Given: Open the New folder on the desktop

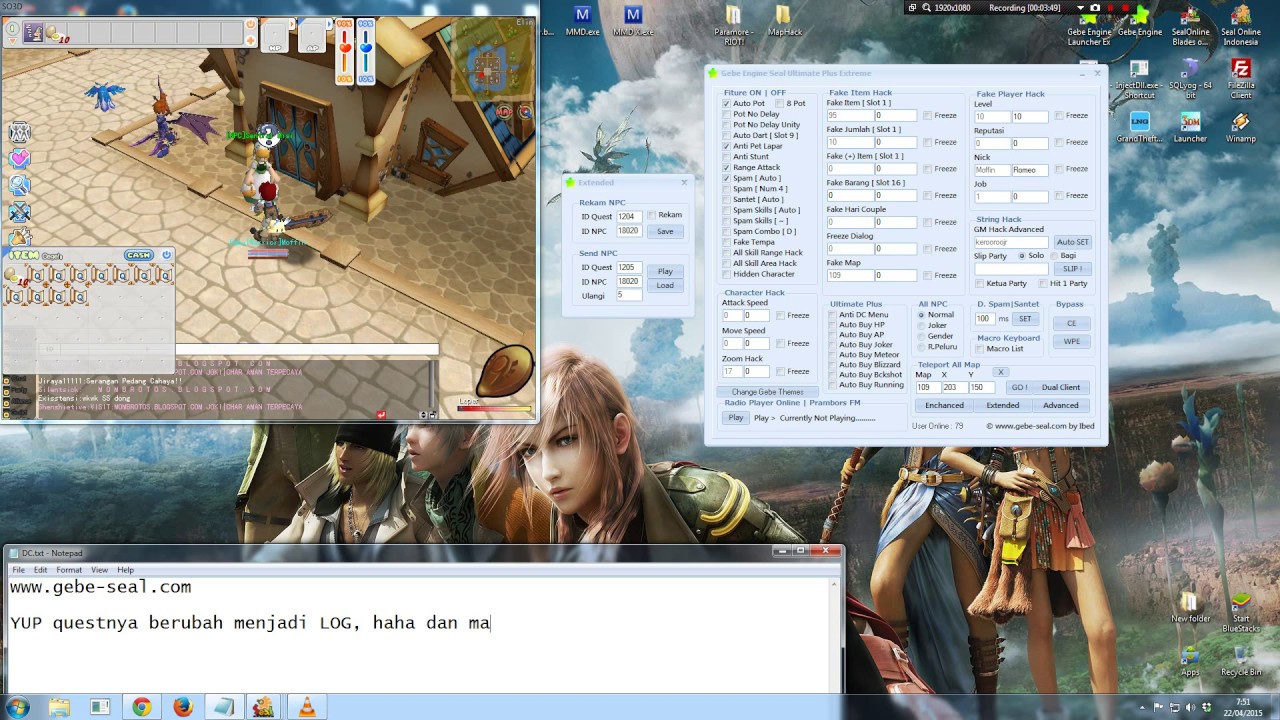Looking at the screenshot, I should [1190, 607].
